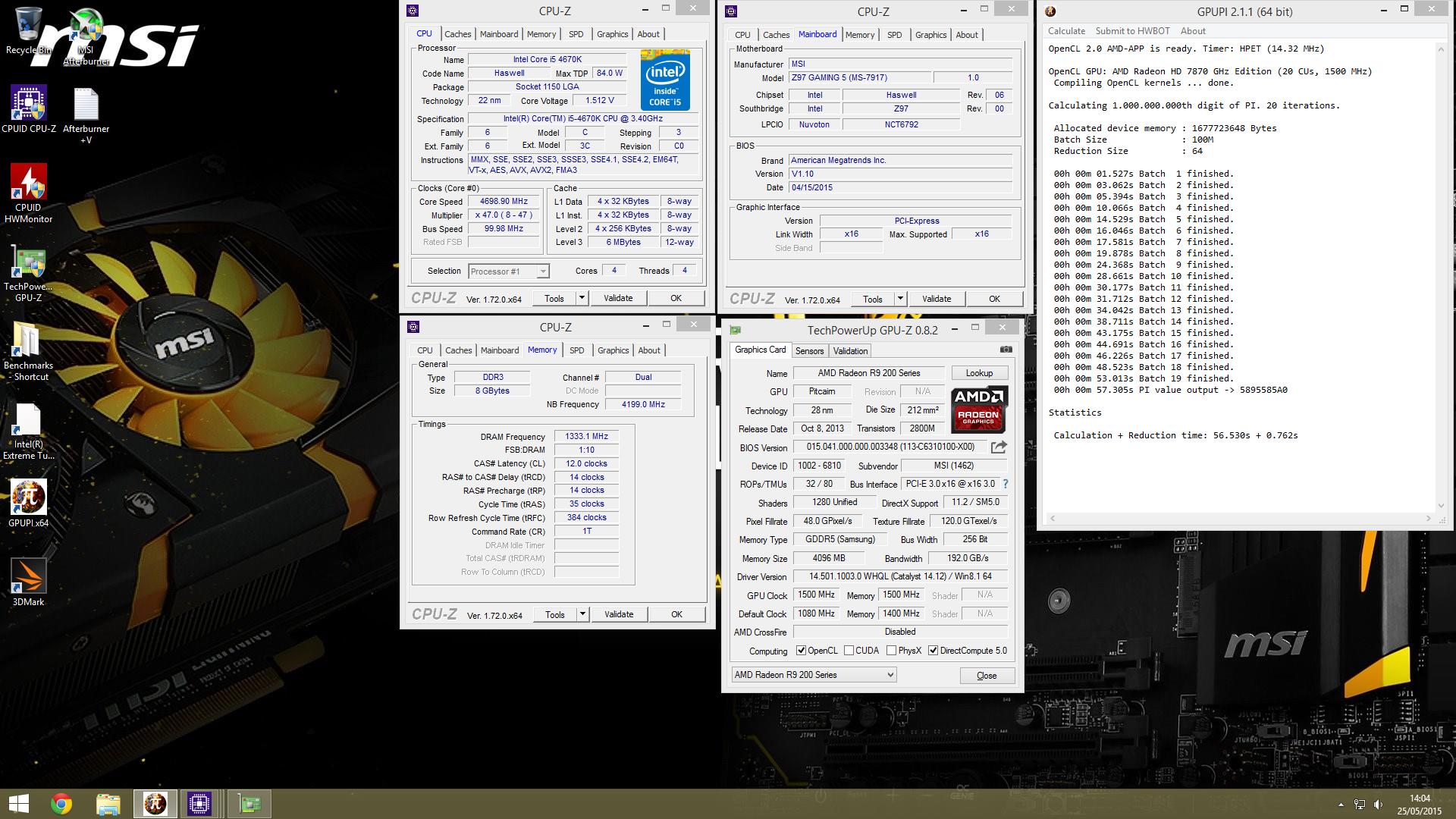Expand Tools arrow in CPU-Z Memory window
Viewport: 1456px width, 819px height.
click(582, 615)
